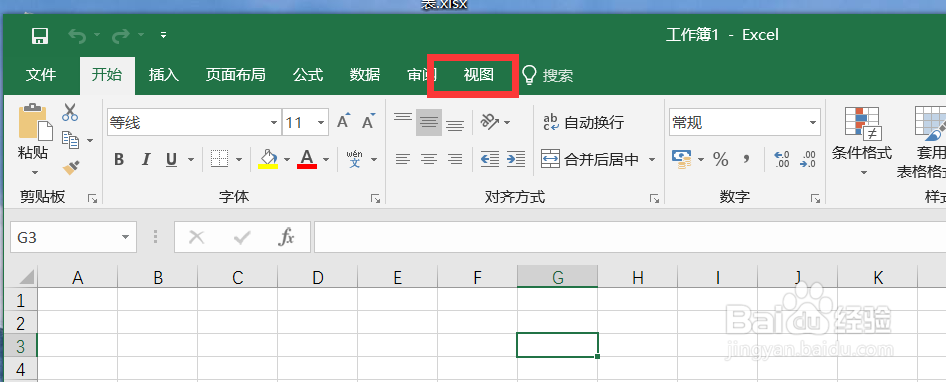946x382 pixels.
Task: Click the 条件格式 button
Action: point(862,141)
